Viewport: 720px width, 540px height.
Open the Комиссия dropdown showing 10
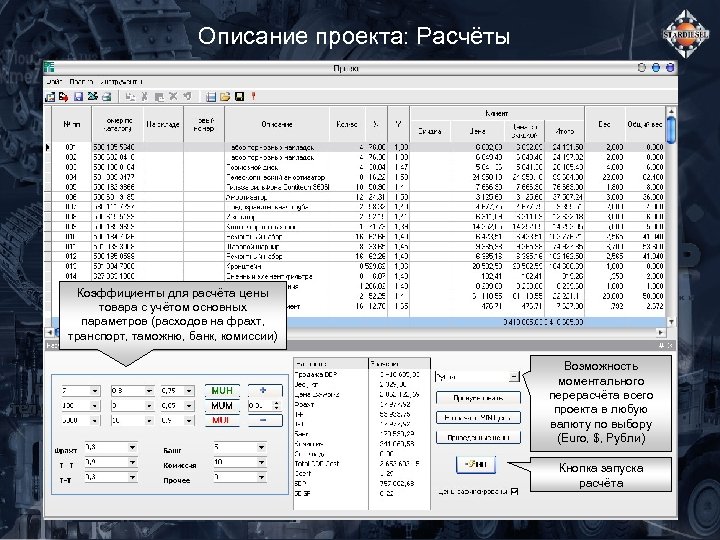261,462
